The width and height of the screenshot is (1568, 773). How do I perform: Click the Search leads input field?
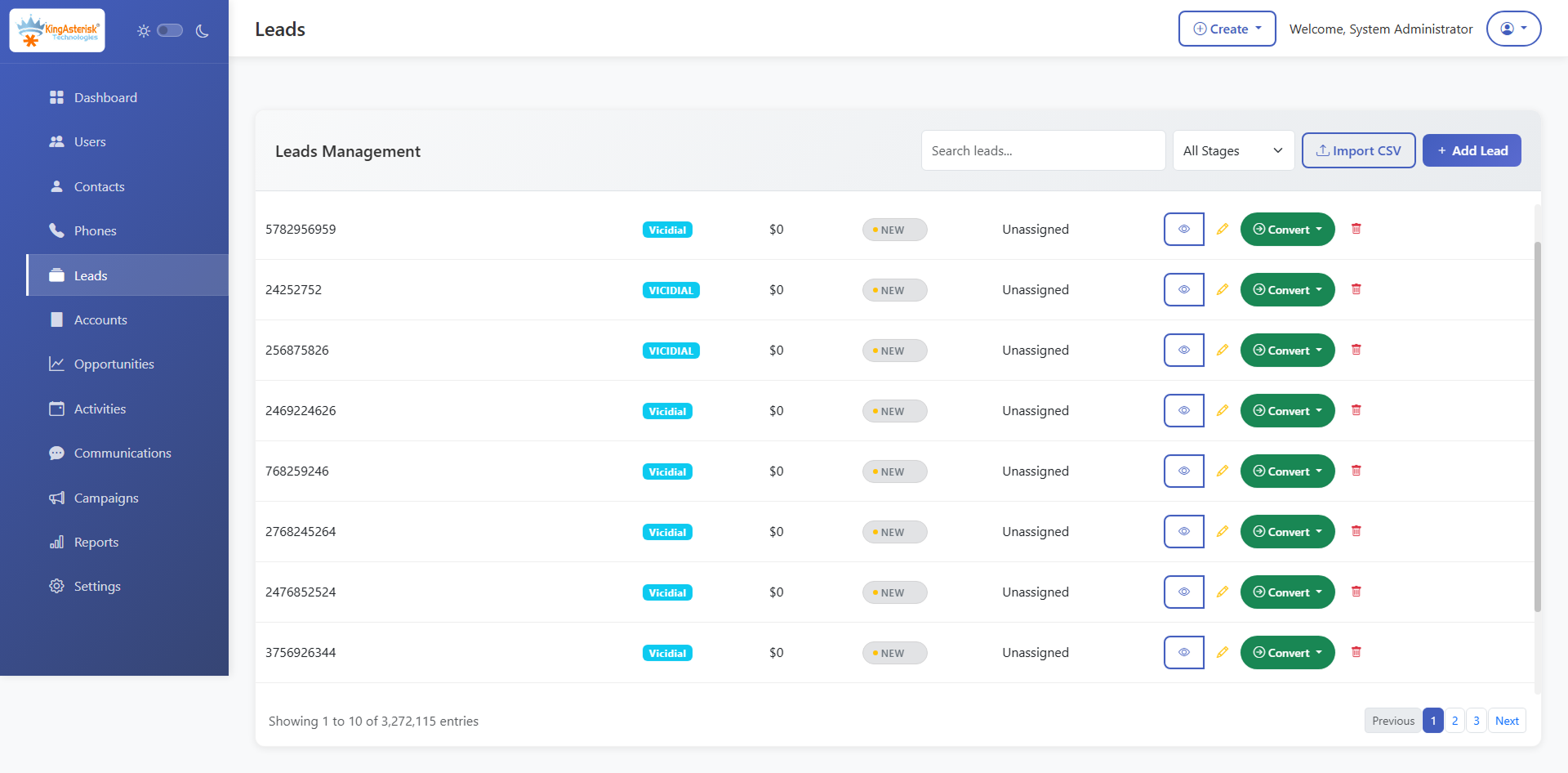coord(1042,151)
